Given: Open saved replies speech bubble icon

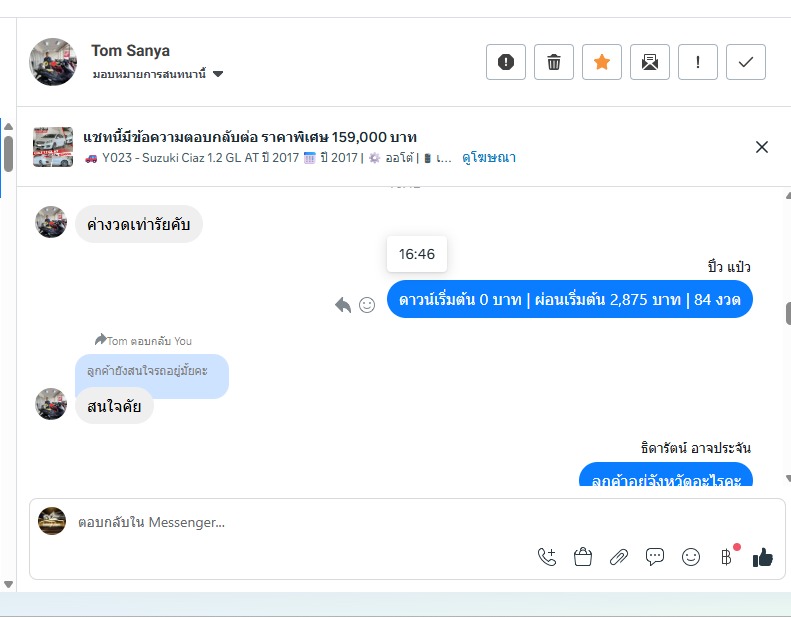Looking at the screenshot, I should coord(655,557).
